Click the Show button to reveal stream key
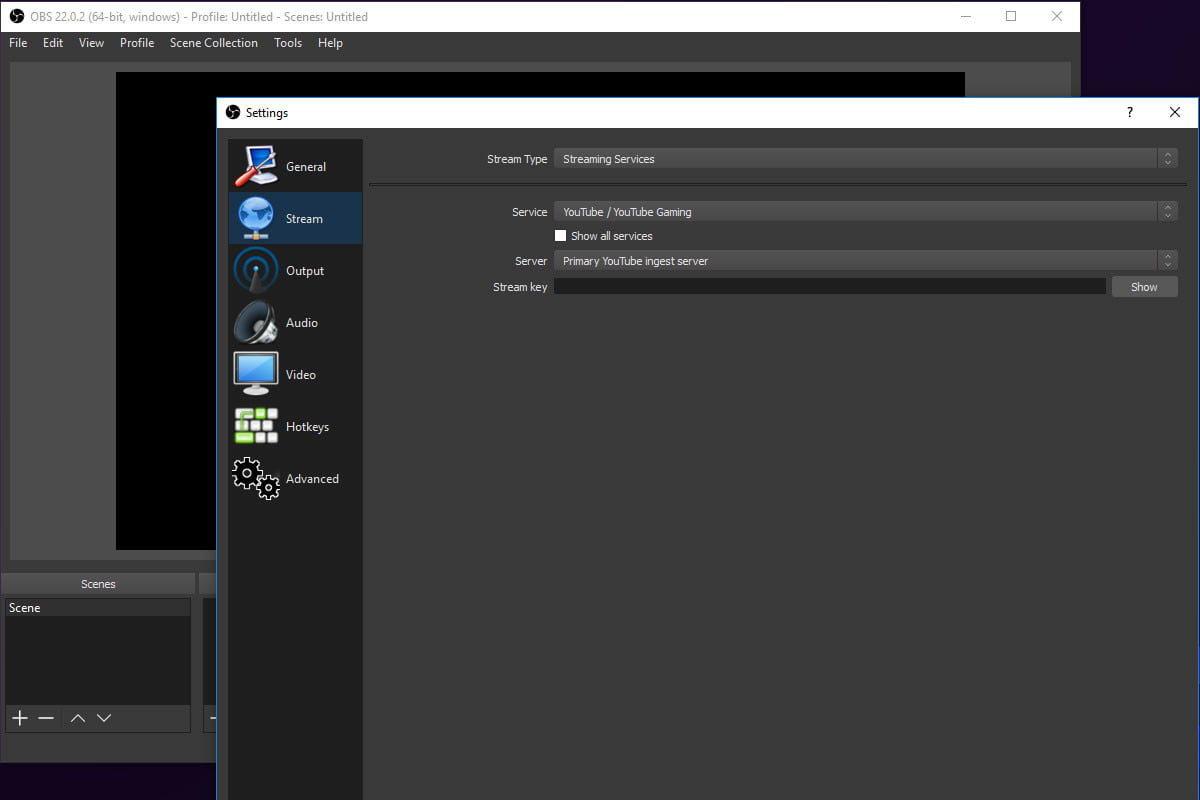 click(1143, 286)
